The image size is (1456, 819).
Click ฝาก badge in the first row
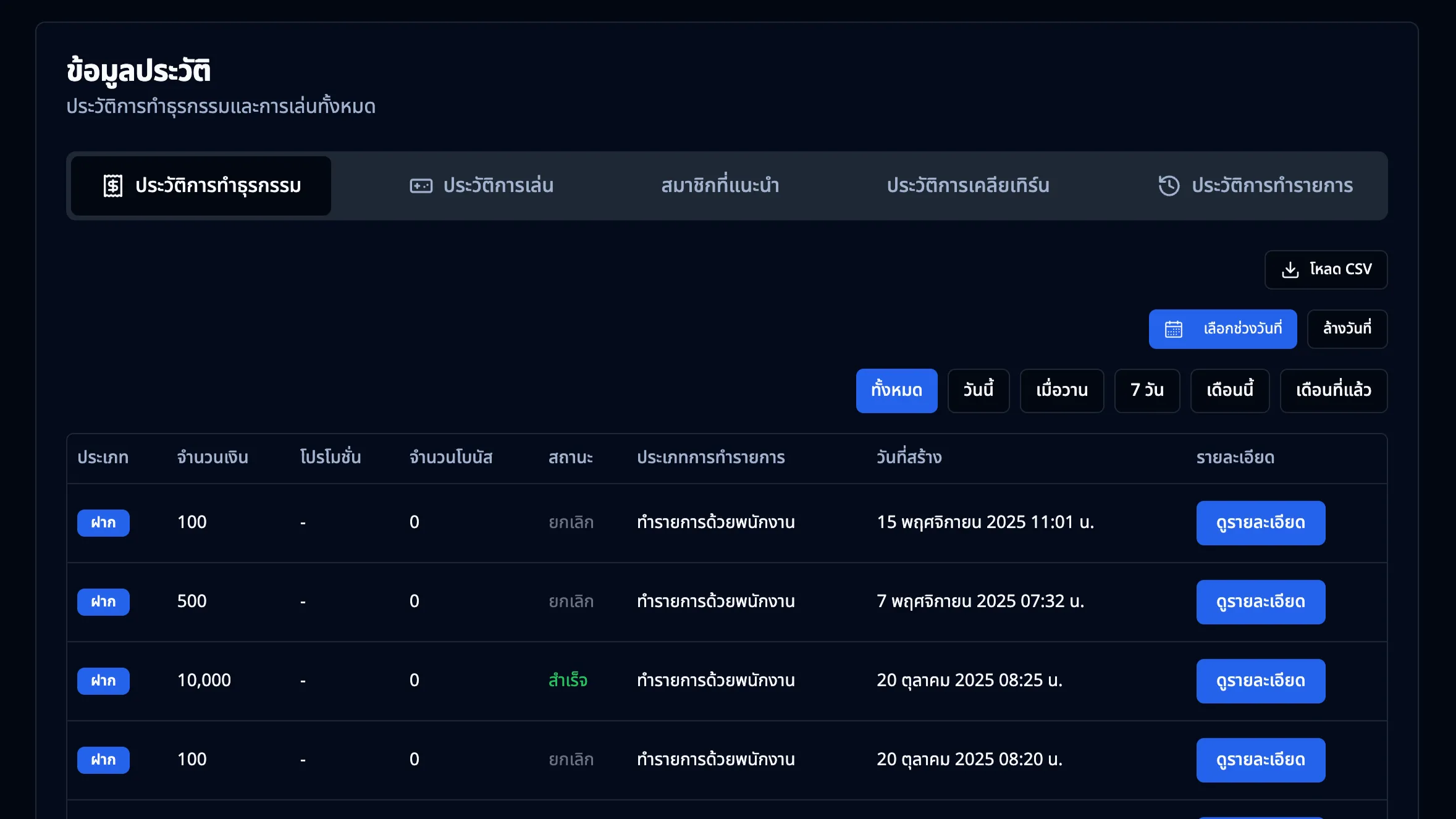pos(103,523)
